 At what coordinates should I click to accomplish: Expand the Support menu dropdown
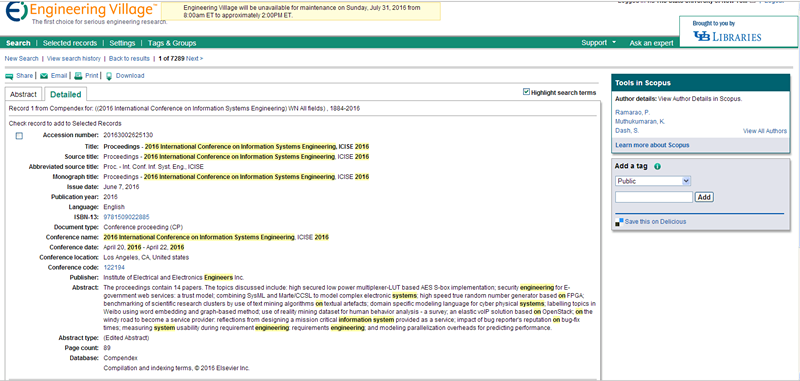pyautogui.click(x=598, y=43)
